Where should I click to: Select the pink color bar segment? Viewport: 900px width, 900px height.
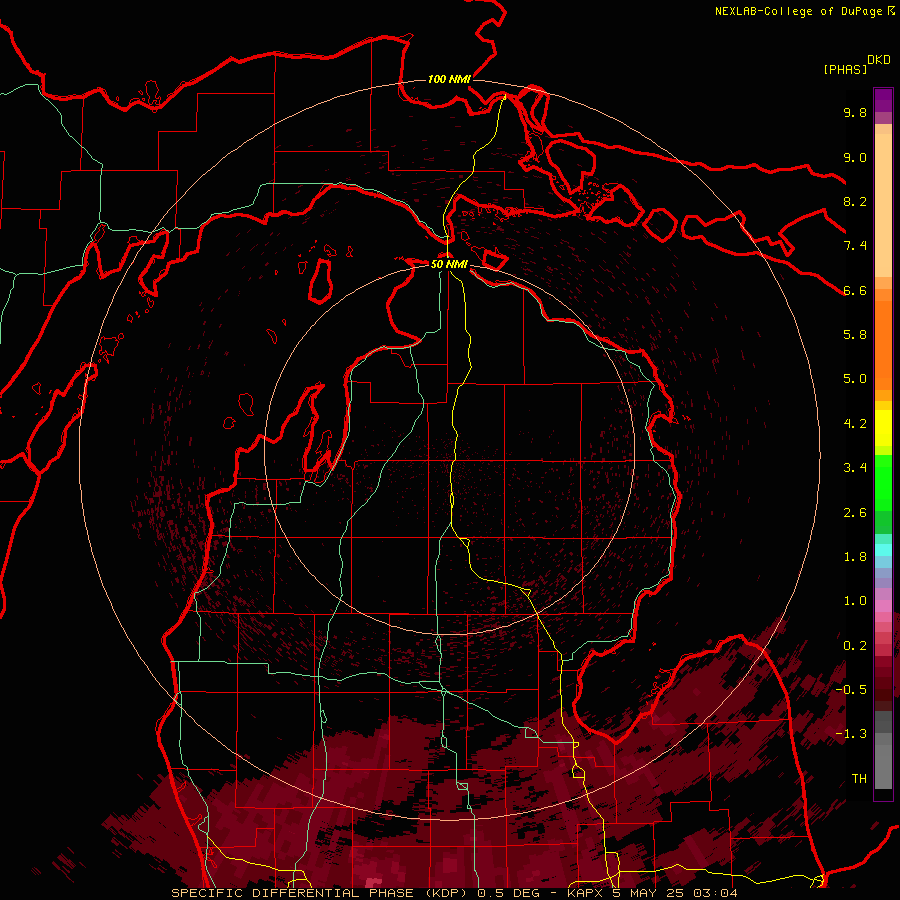(883, 606)
